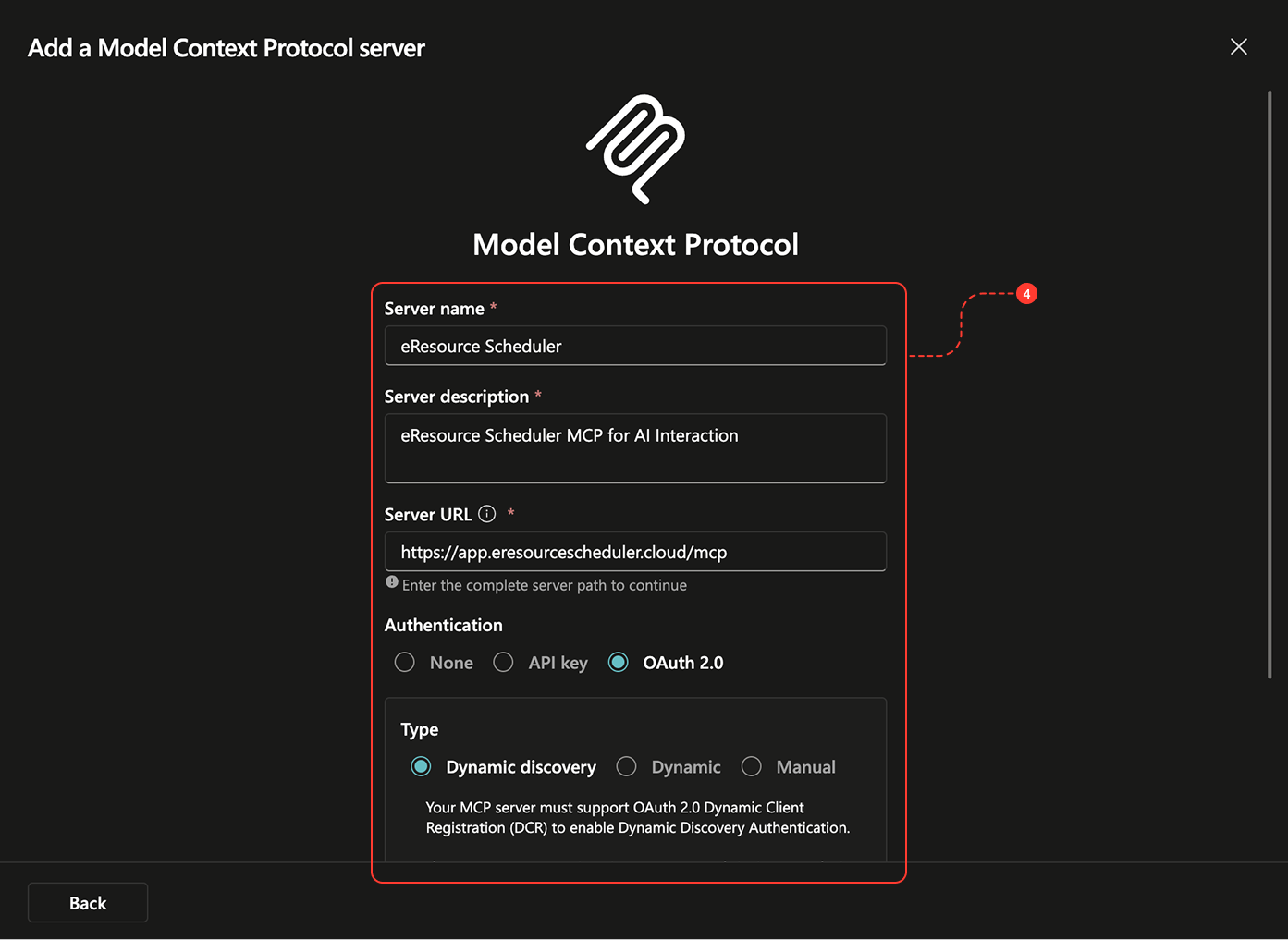
Task: Select OAuth 2.0 authentication
Action: pos(619,663)
